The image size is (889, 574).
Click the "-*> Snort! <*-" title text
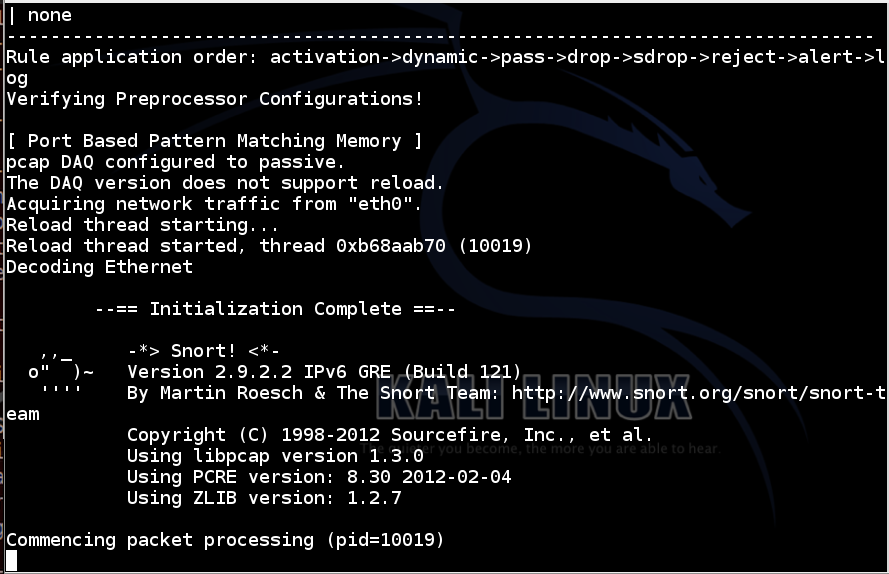(x=204, y=351)
